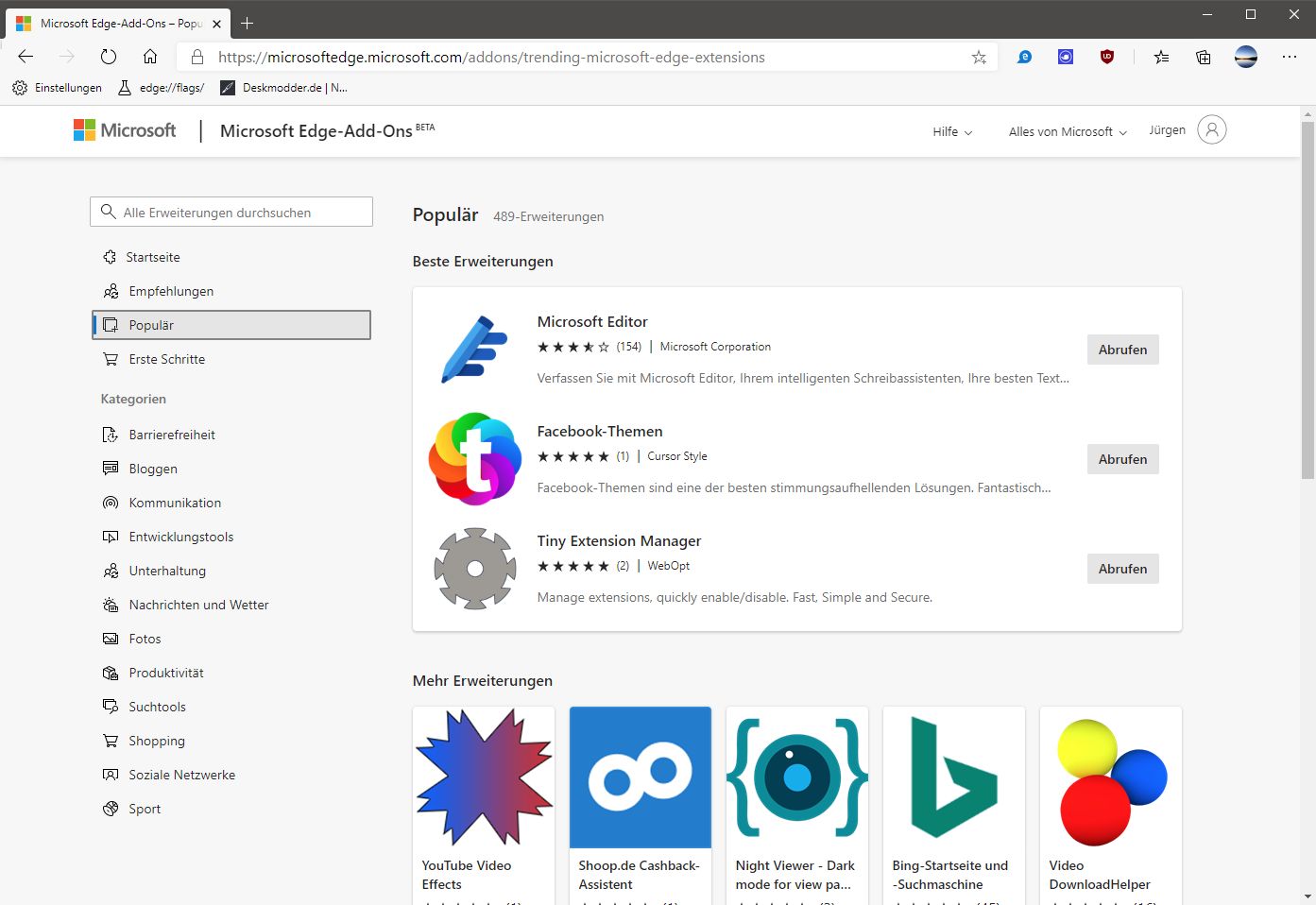This screenshot has height=905, width=1316.
Task: Open the Favorites list icon in the toolbar
Action: (x=1161, y=57)
